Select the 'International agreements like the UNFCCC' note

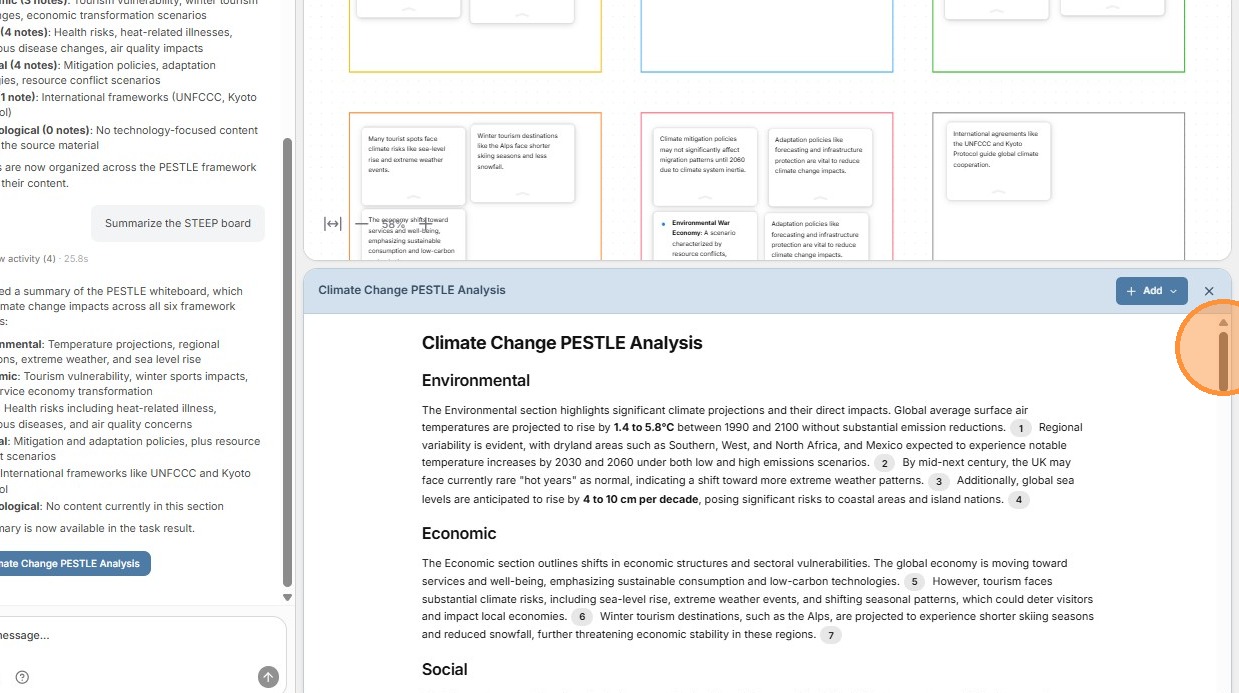(x=997, y=160)
